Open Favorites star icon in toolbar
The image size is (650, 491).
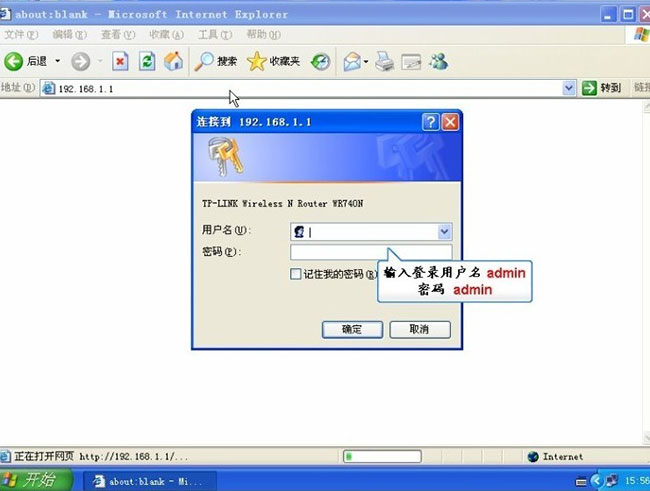[273, 61]
